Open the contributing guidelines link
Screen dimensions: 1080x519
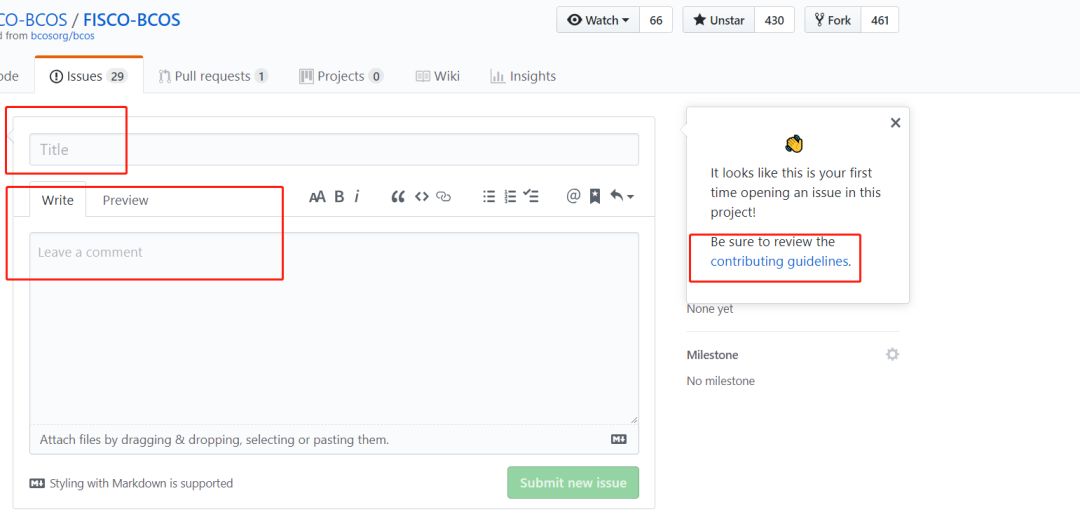click(x=779, y=262)
